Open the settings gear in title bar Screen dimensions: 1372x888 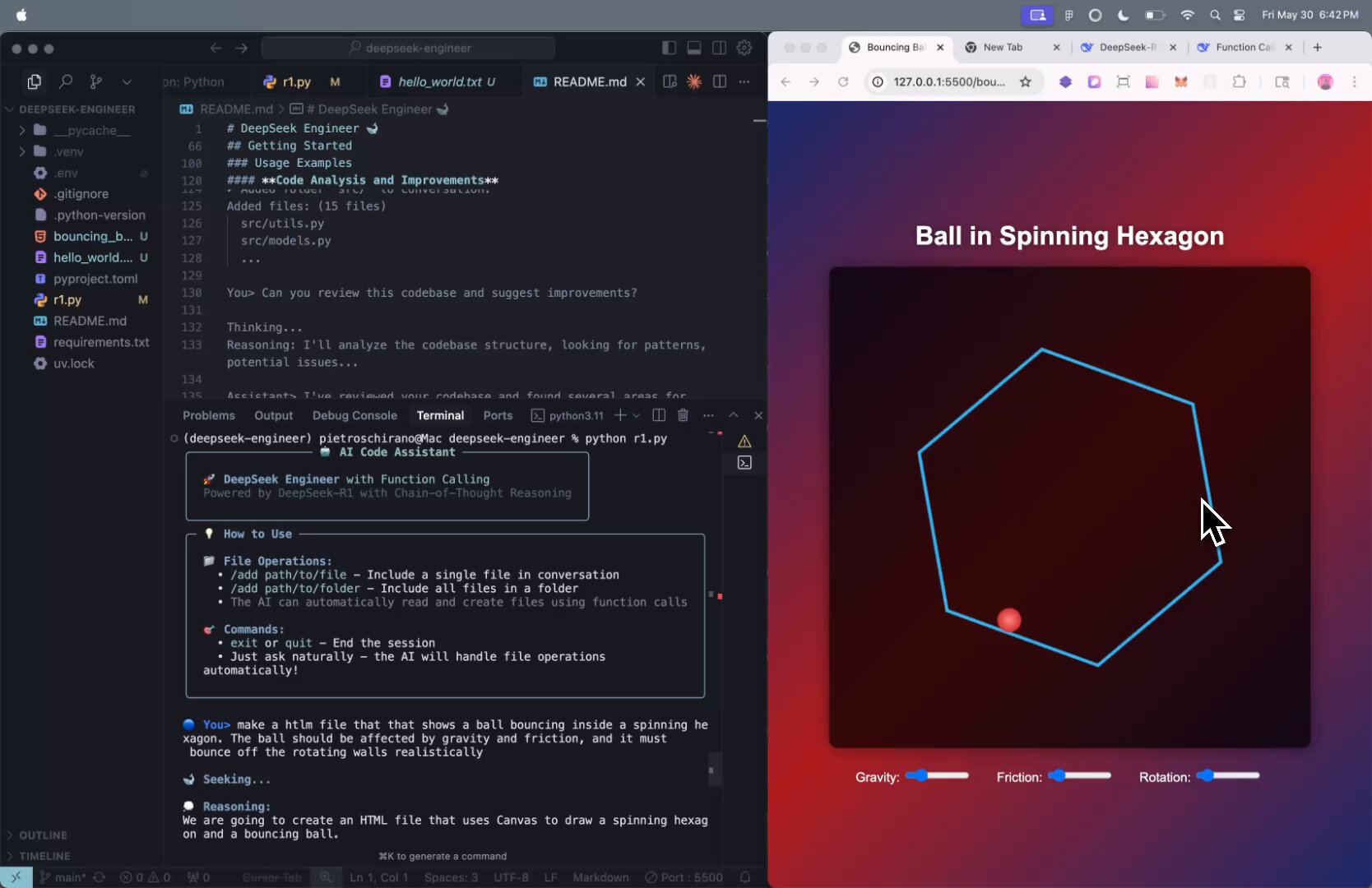point(744,48)
